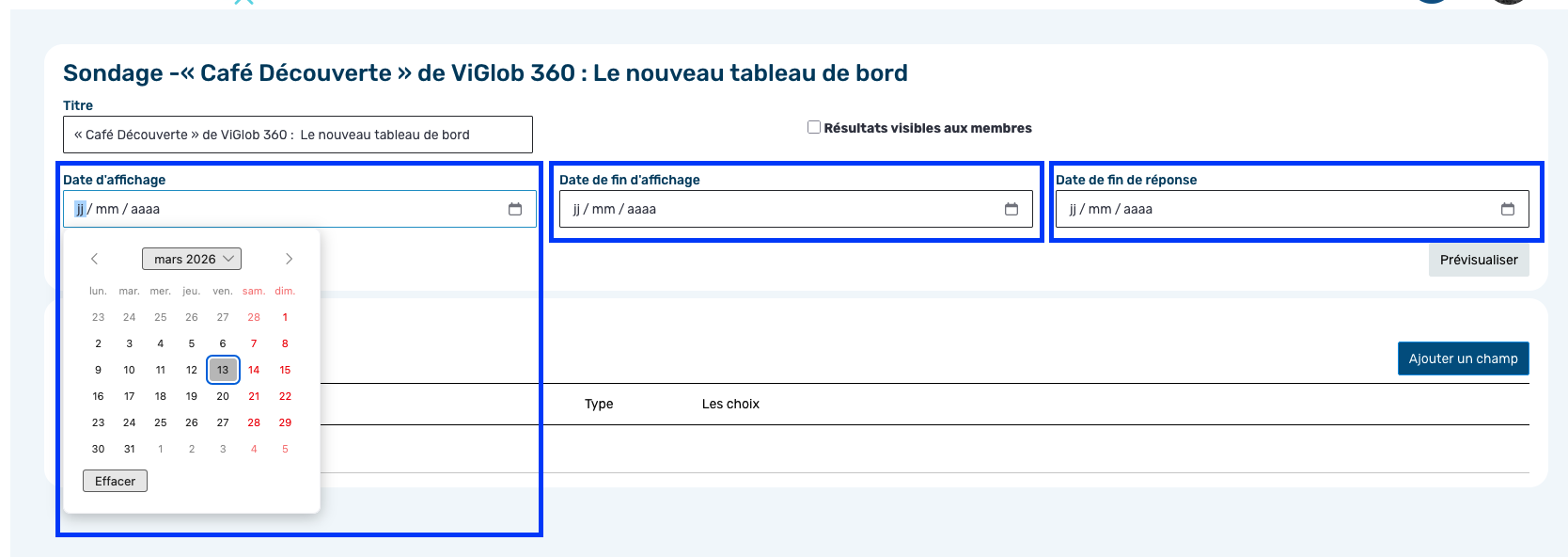Viewport: 1568px width, 557px height.
Task: Click Ajouter un champ button
Action: 1463,358
